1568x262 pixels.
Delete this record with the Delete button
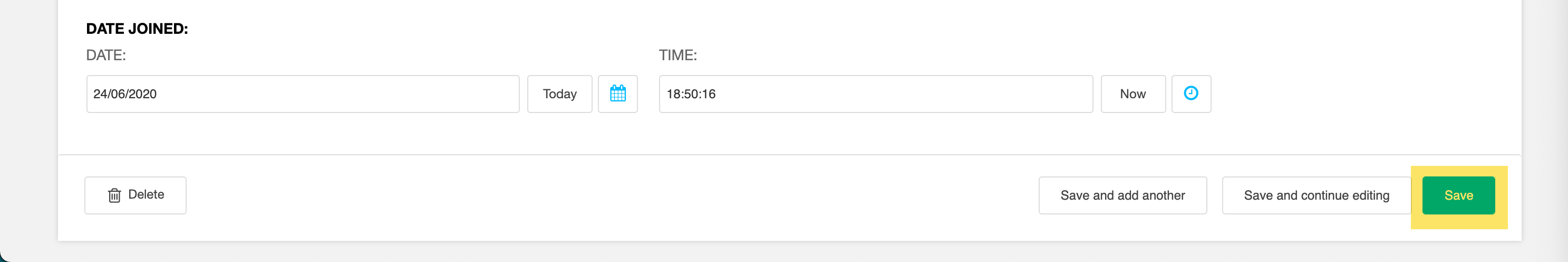tap(135, 195)
